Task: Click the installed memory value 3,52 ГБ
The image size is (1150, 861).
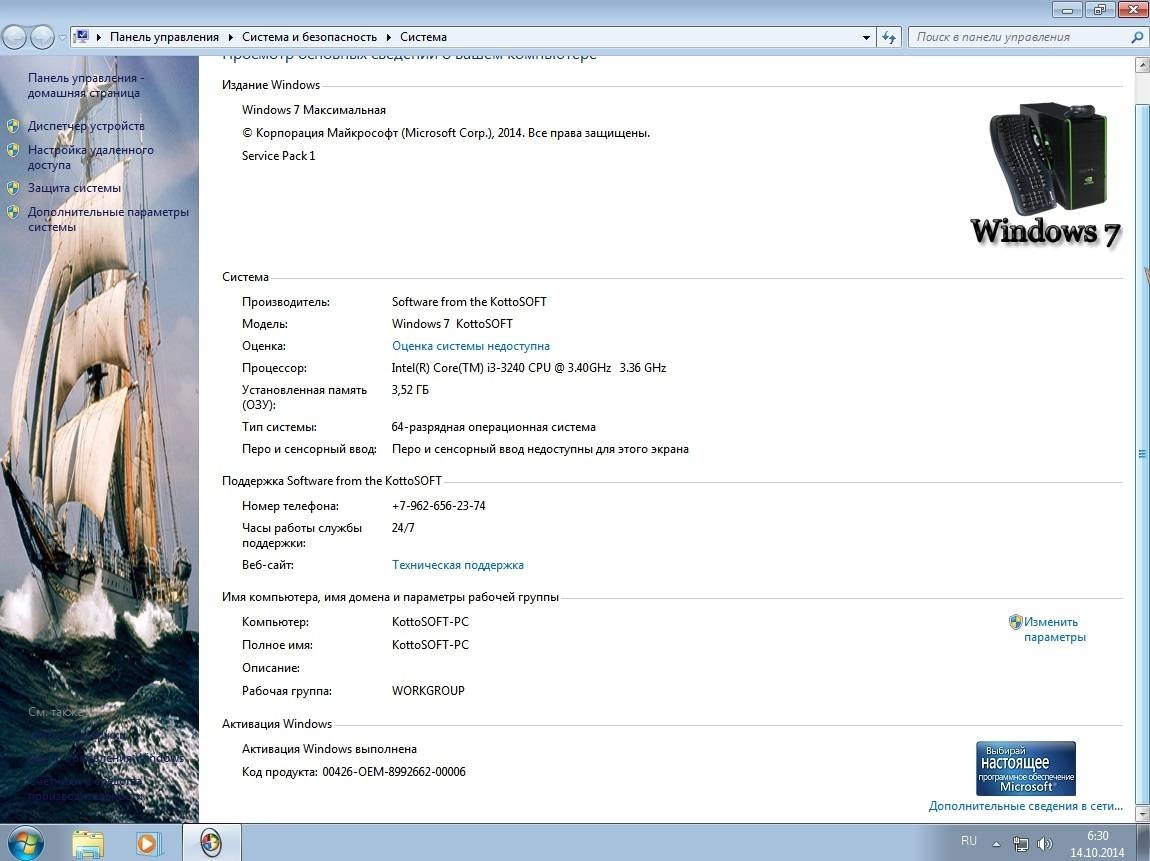Action: coord(410,389)
